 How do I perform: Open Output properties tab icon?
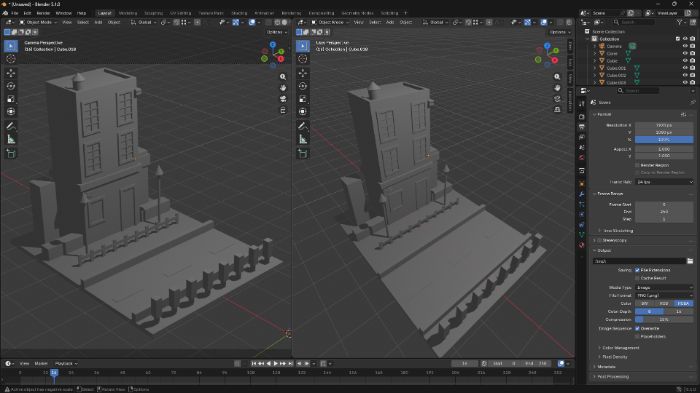pos(582,127)
